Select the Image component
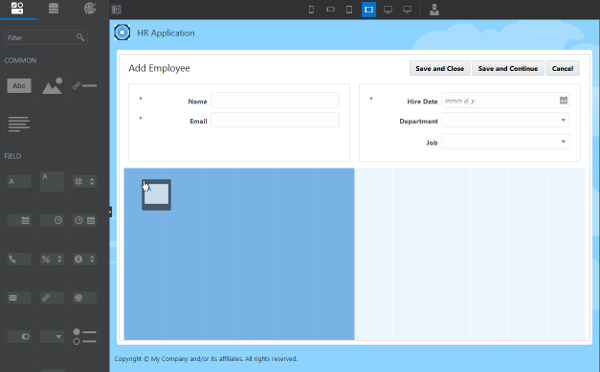 point(52,86)
